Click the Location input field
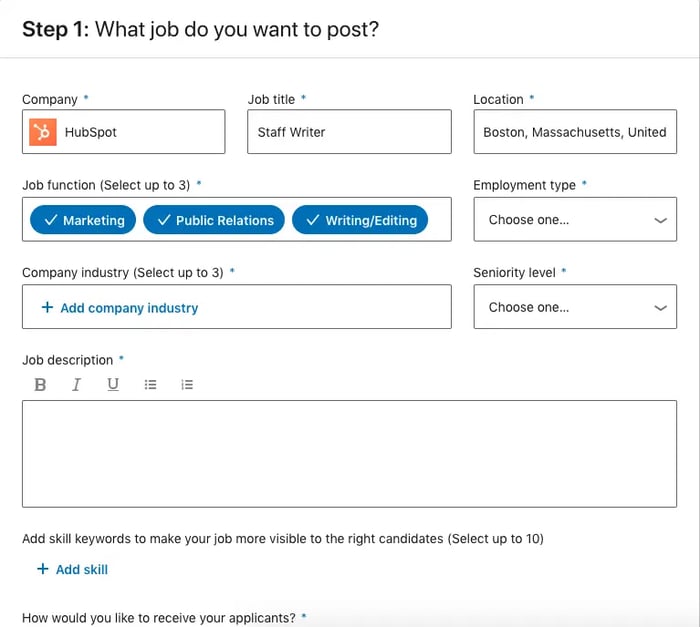 [x=575, y=132]
